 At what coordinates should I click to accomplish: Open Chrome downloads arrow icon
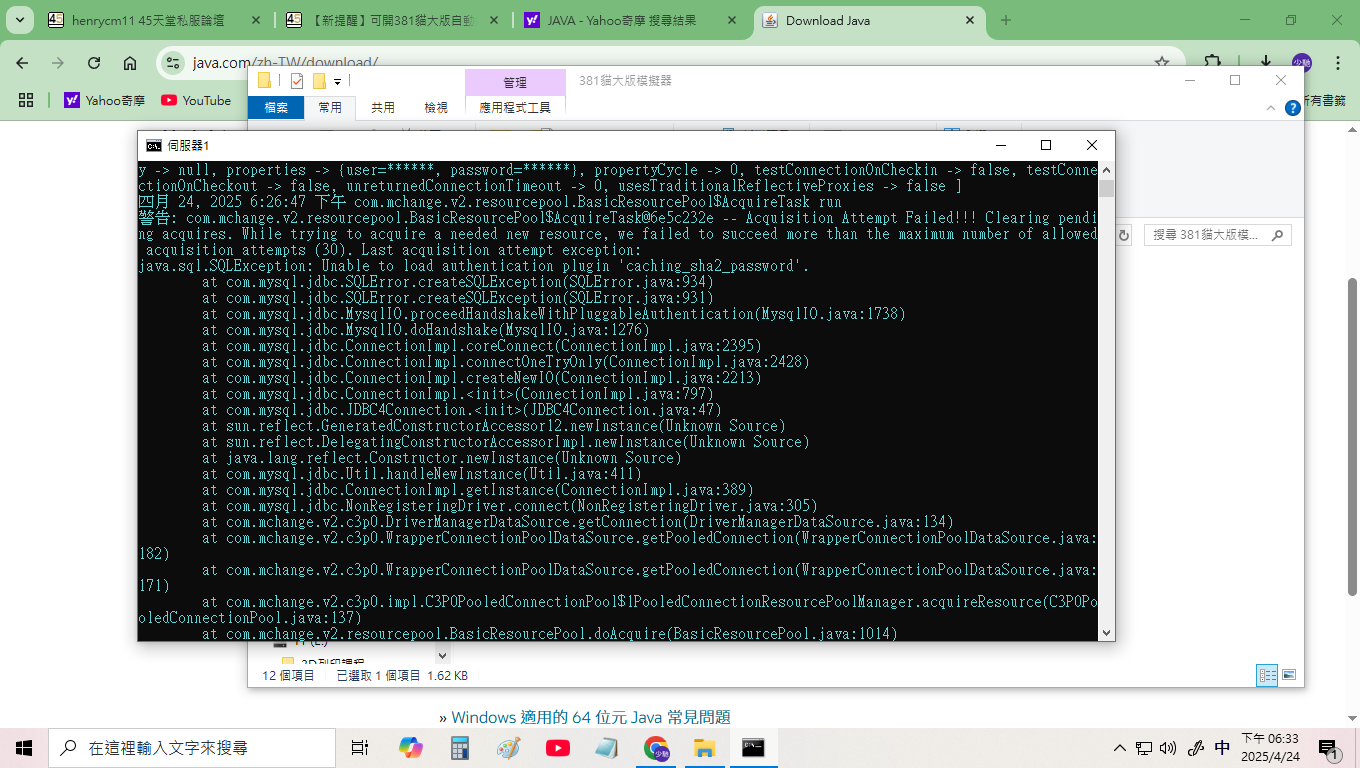click(1266, 62)
